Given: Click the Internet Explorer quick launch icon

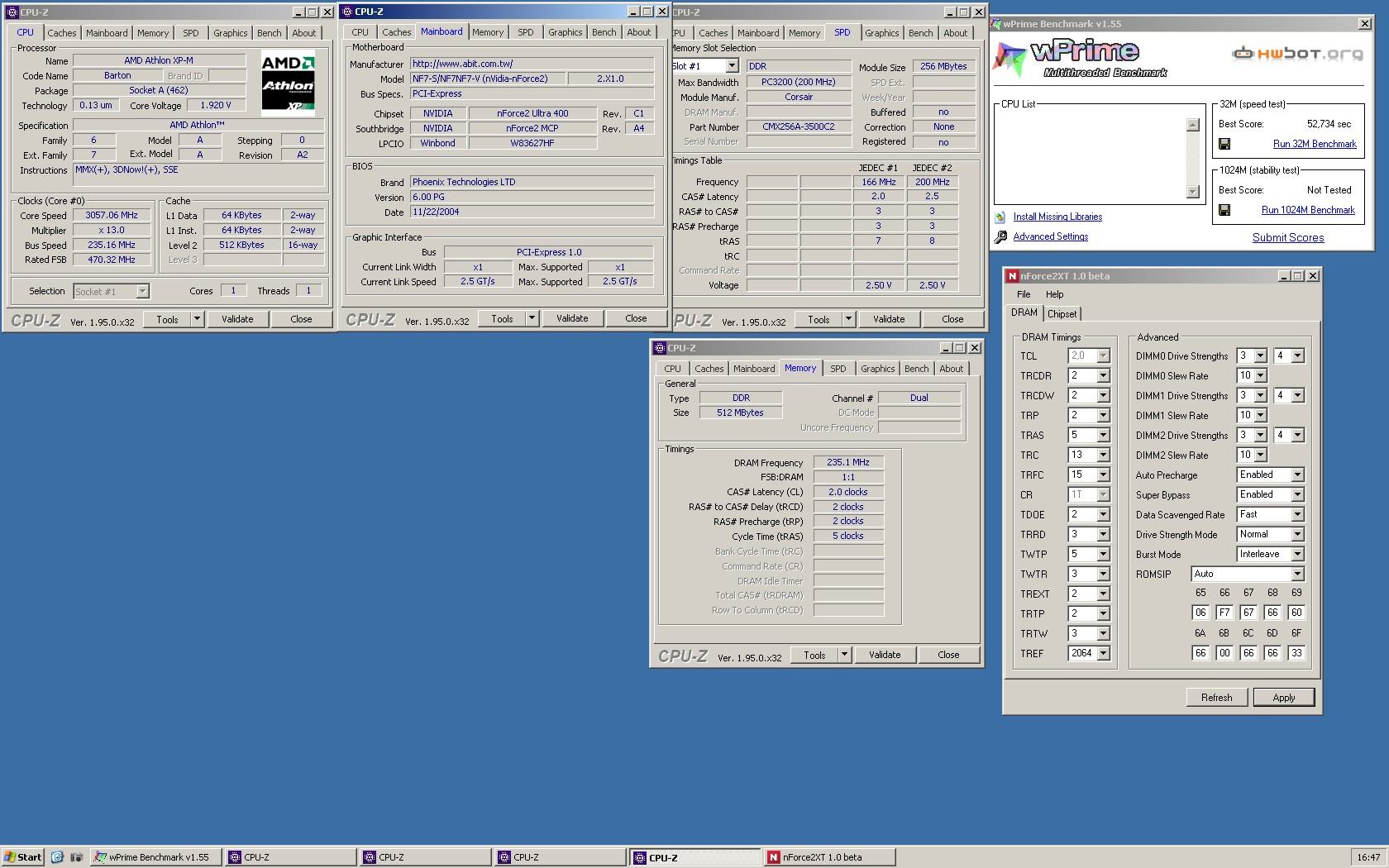Looking at the screenshot, I should click(x=57, y=857).
